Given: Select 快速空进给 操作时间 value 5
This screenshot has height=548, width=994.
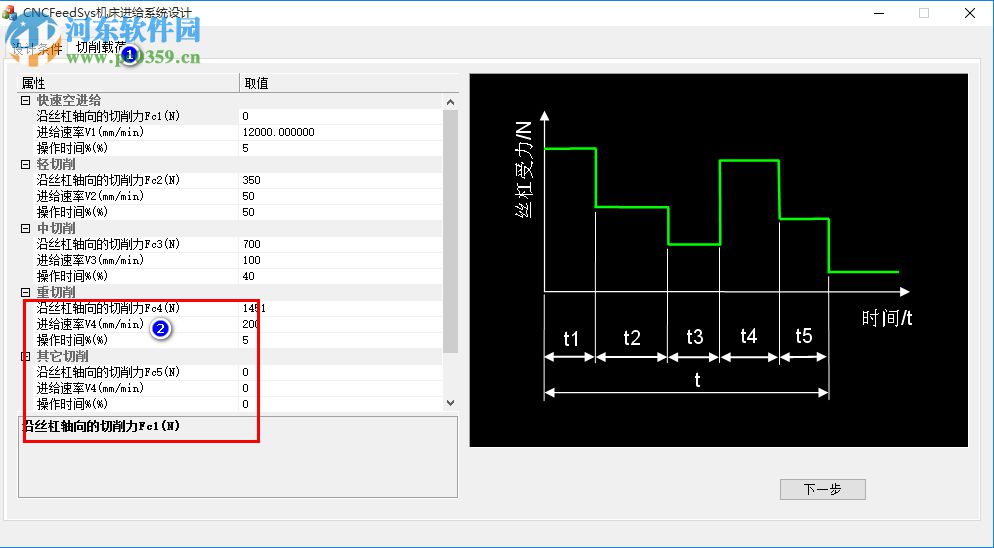Looking at the screenshot, I should pyautogui.click(x=340, y=148).
